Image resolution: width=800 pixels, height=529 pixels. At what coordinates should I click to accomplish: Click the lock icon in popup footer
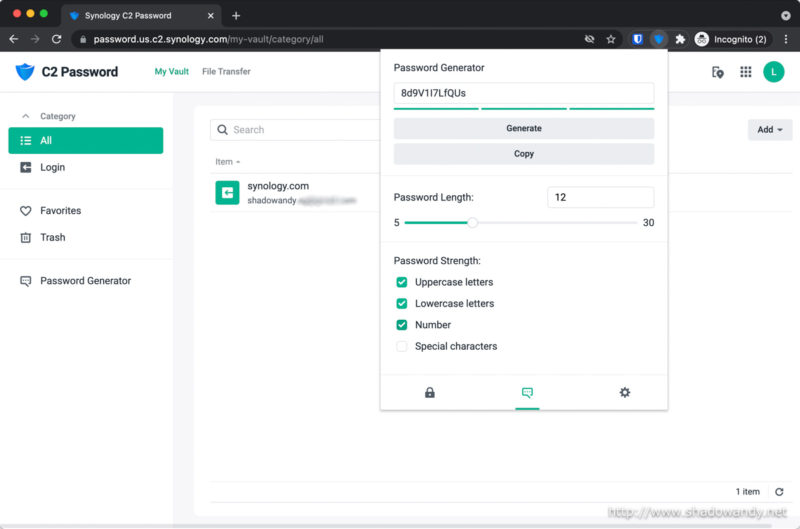click(430, 393)
